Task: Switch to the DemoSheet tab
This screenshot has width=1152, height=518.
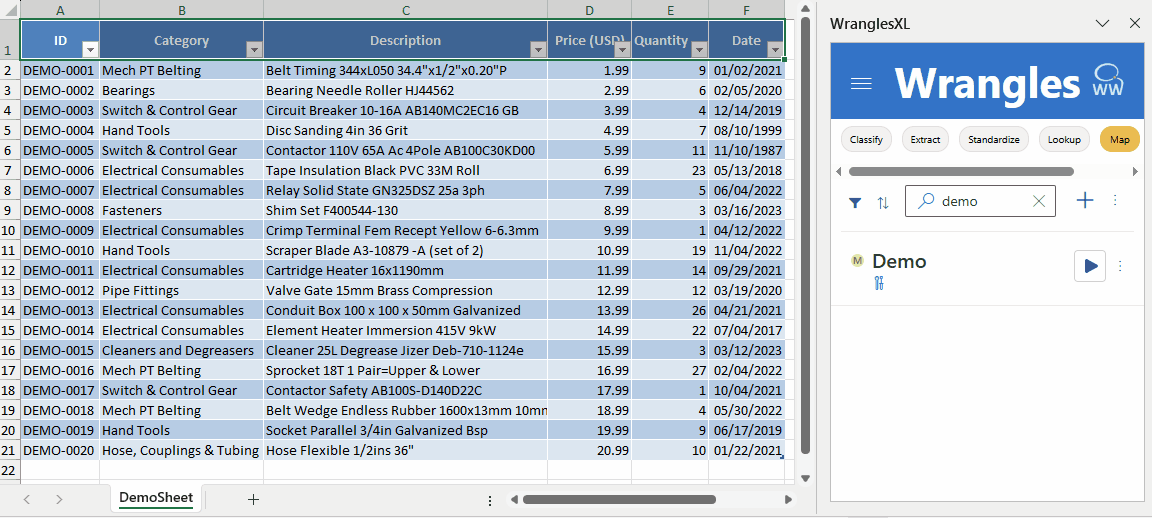Action: [156, 498]
